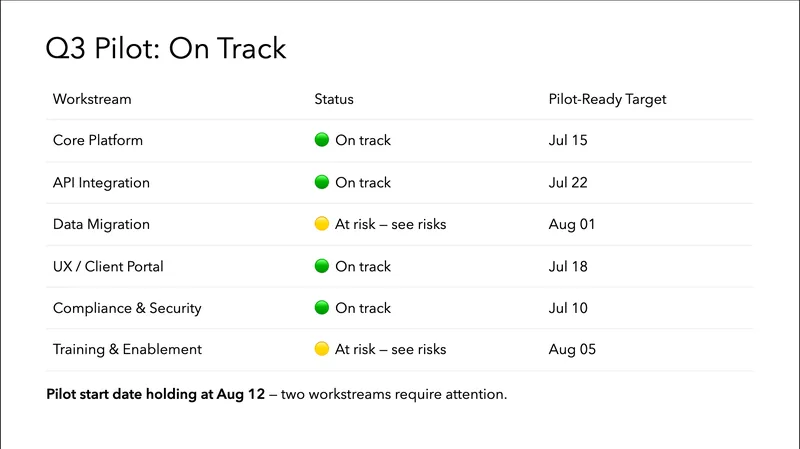800x449 pixels.
Task: Click the green status dot for Core Platform
Action: 322,140
